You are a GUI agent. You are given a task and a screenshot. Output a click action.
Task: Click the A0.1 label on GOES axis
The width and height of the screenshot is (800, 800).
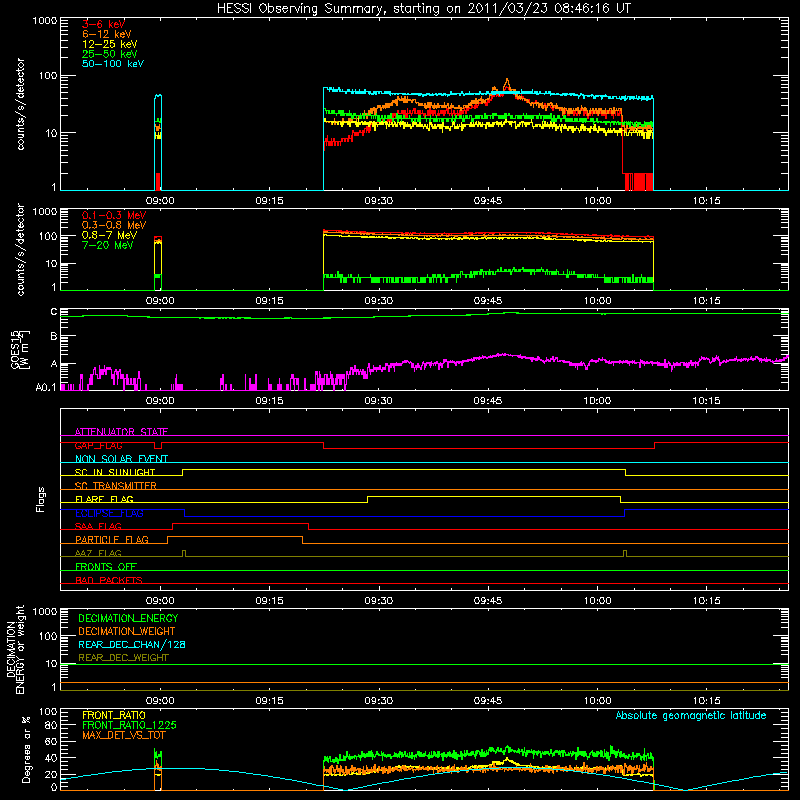tap(45, 388)
